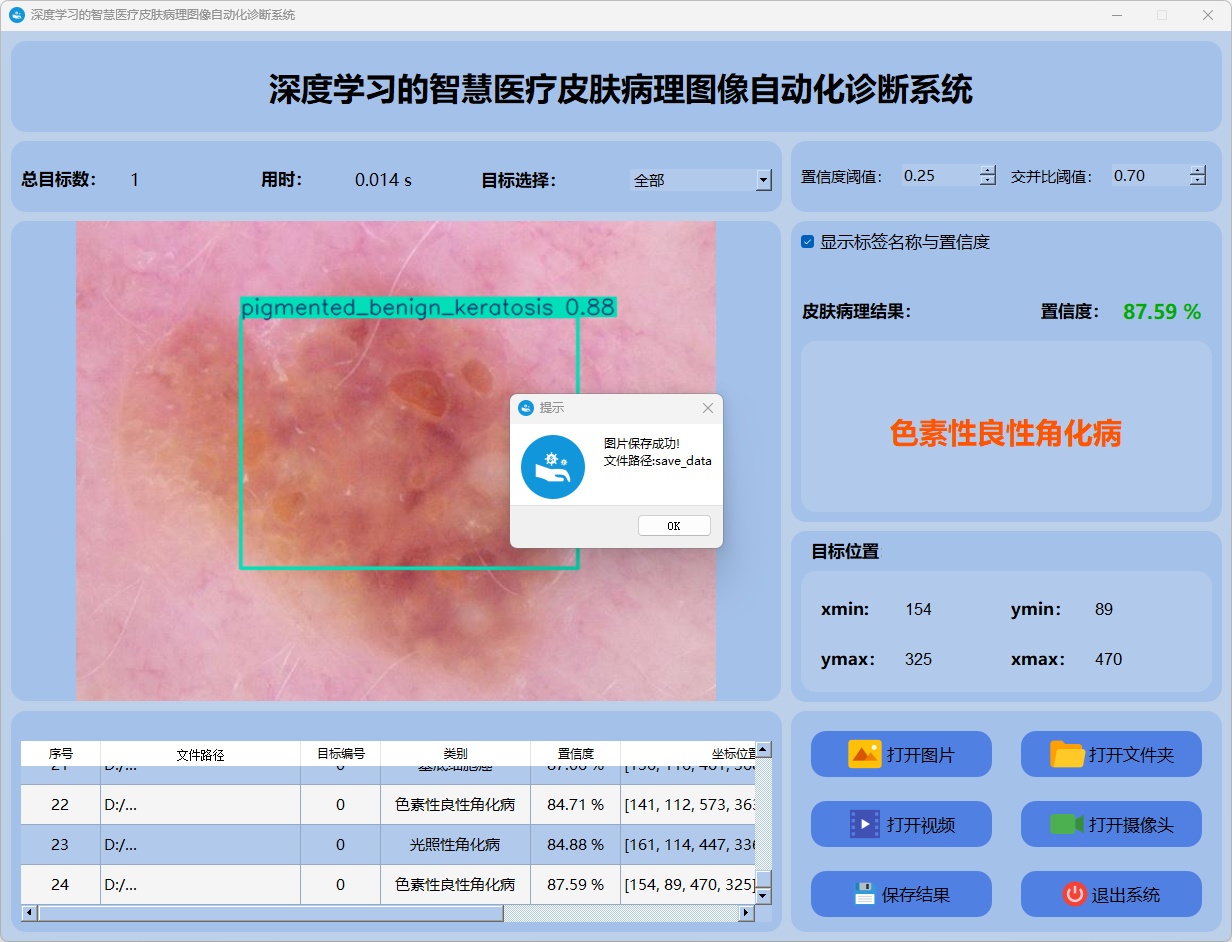The image size is (1232, 942).
Task: Click the 目标编号 column header
Action: tap(341, 754)
